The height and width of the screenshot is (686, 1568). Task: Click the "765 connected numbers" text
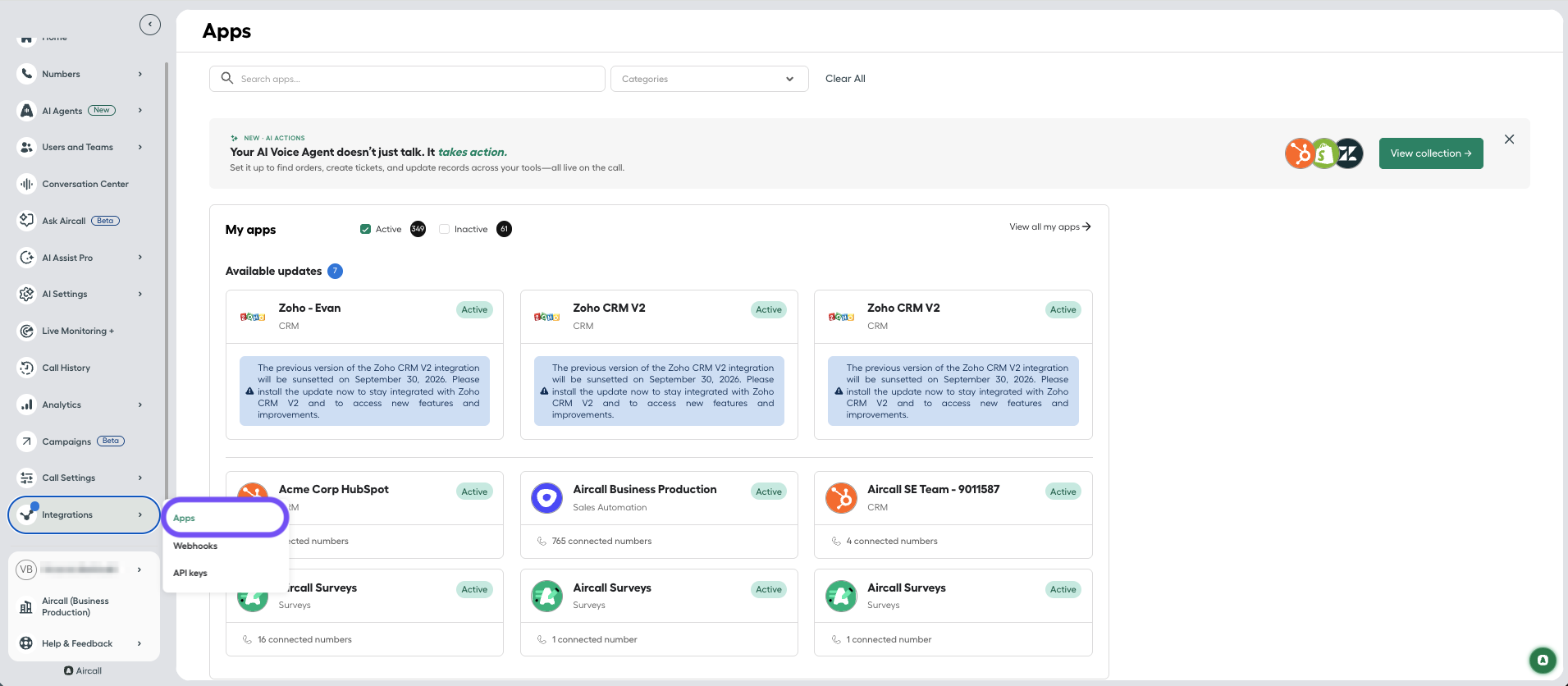601,541
